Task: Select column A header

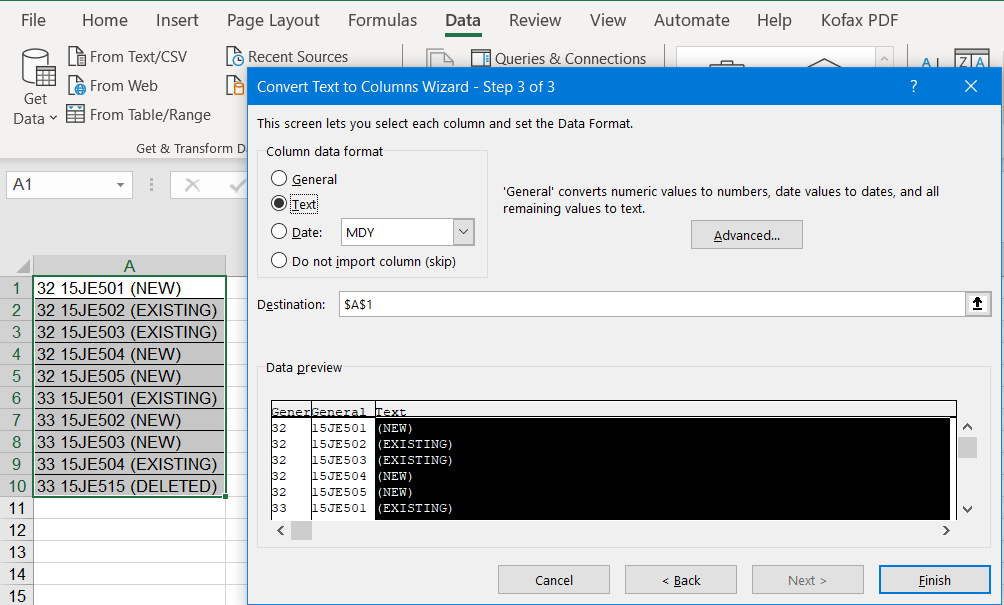Action: (129, 266)
